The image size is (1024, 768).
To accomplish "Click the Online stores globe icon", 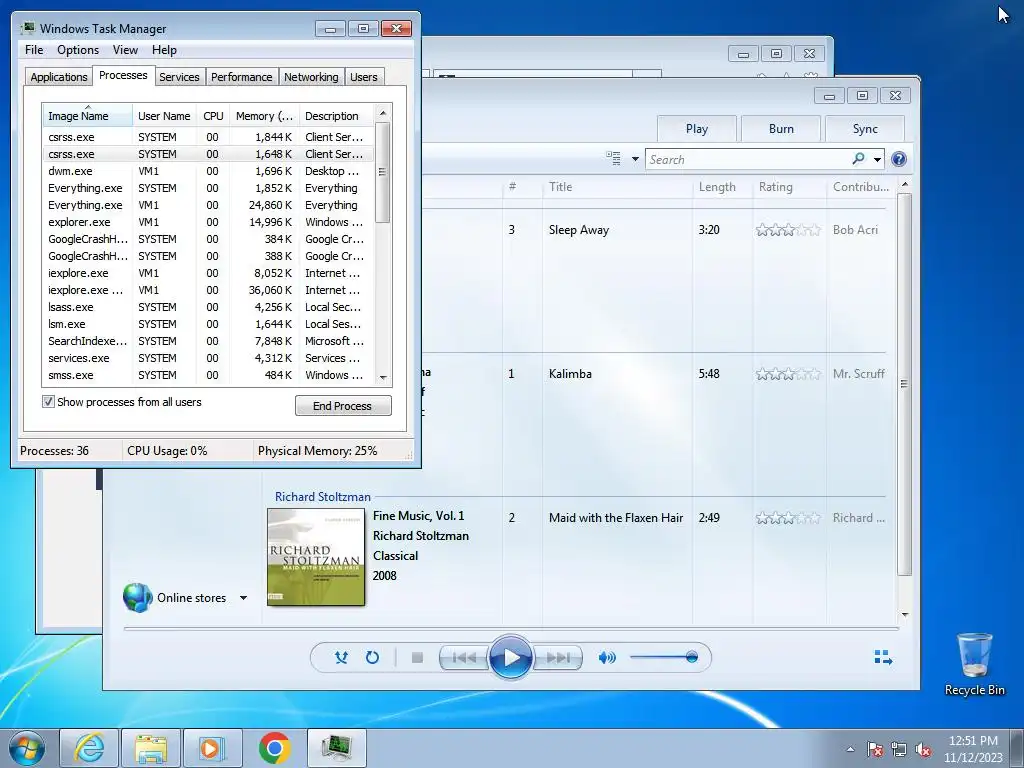I will point(138,598).
